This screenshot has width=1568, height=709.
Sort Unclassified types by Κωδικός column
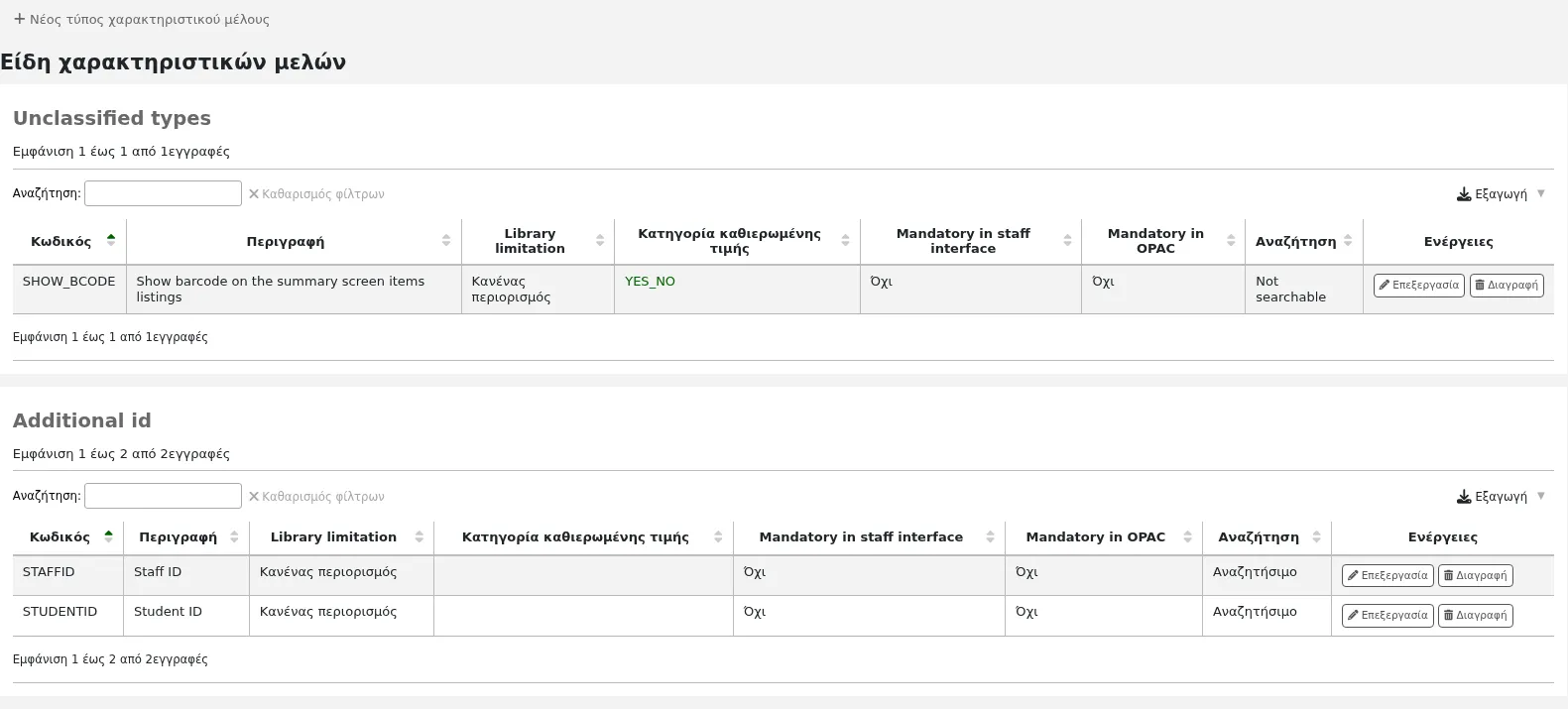(69, 241)
